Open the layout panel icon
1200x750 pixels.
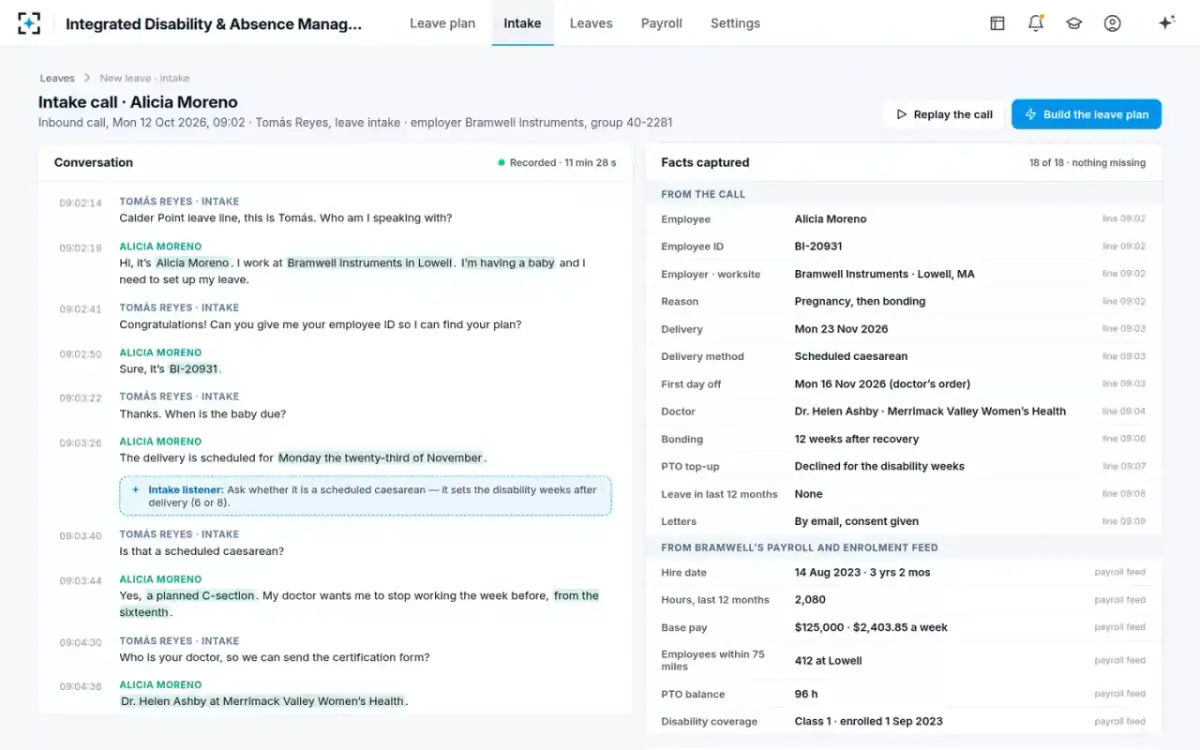pos(997,23)
